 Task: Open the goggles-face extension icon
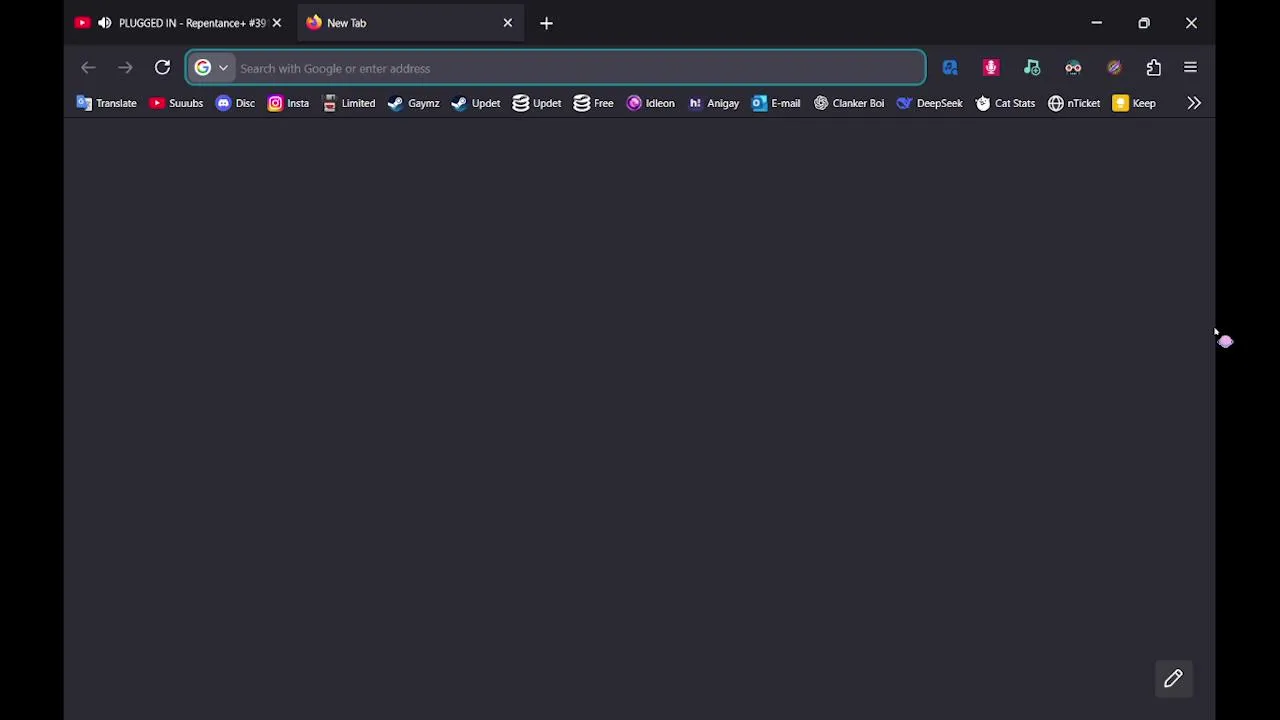(1073, 68)
